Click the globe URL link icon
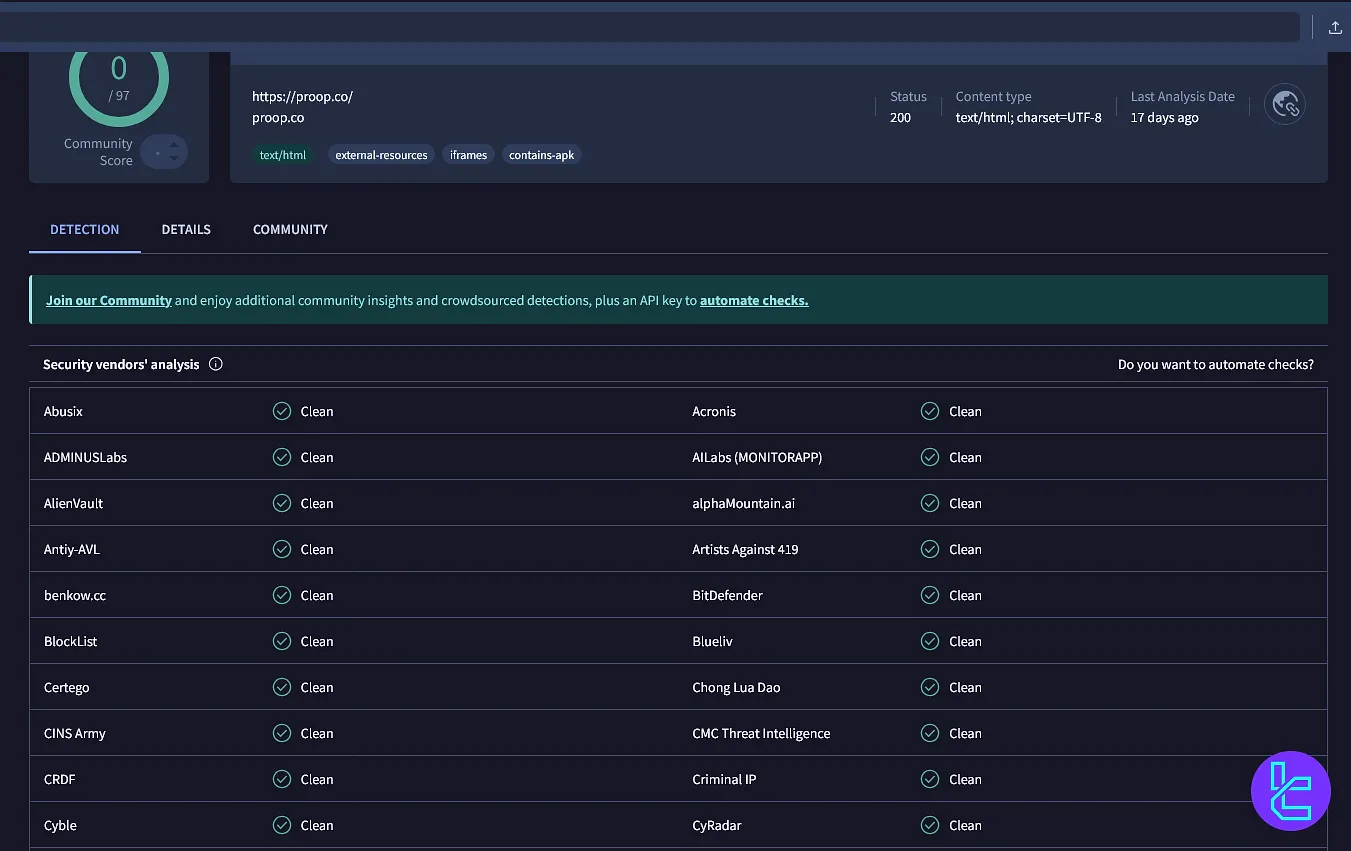 [1284, 104]
